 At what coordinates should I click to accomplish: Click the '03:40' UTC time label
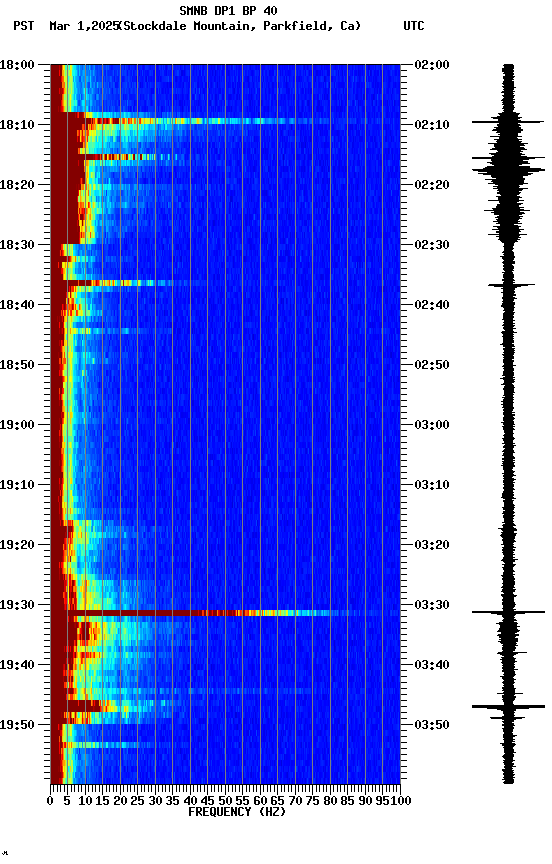432,666
